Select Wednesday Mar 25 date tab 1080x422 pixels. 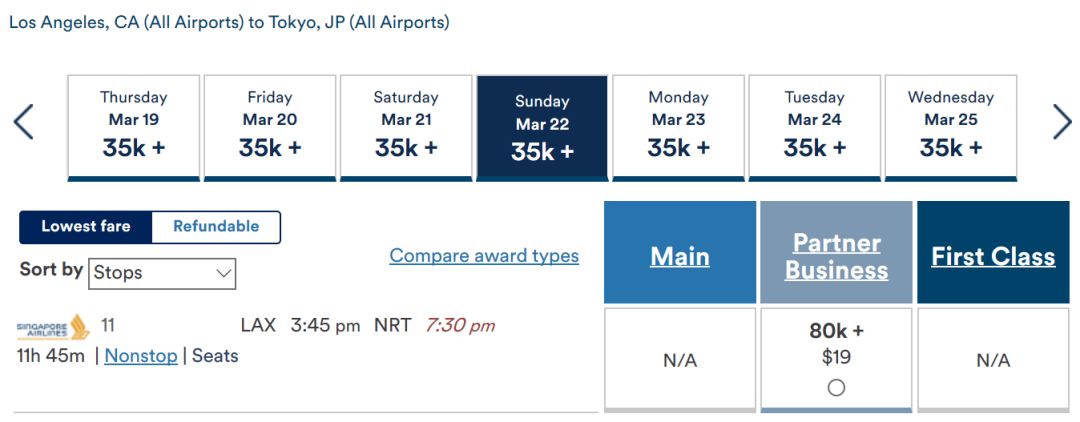[951, 128]
